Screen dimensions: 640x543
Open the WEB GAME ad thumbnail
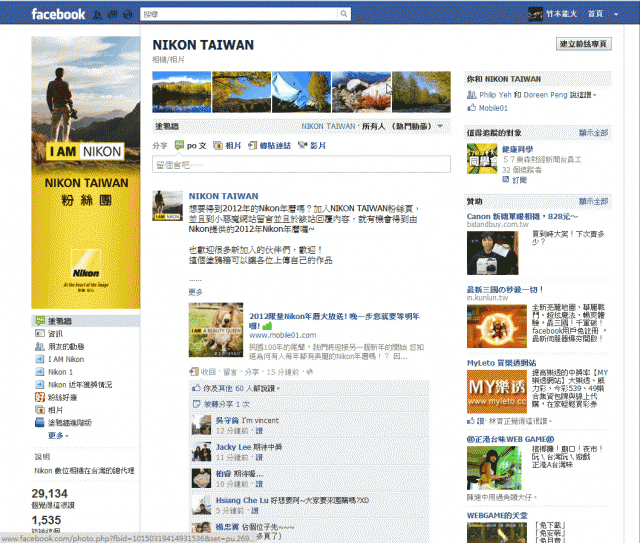tap(494, 468)
